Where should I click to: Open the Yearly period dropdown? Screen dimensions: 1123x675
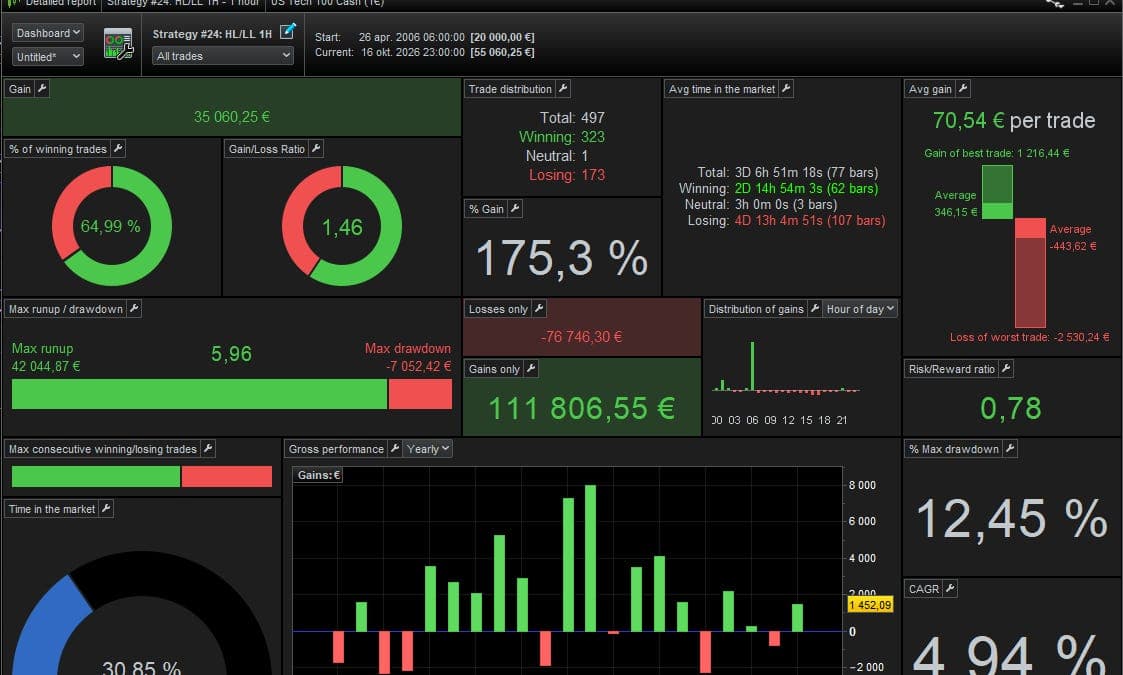(x=428, y=449)
